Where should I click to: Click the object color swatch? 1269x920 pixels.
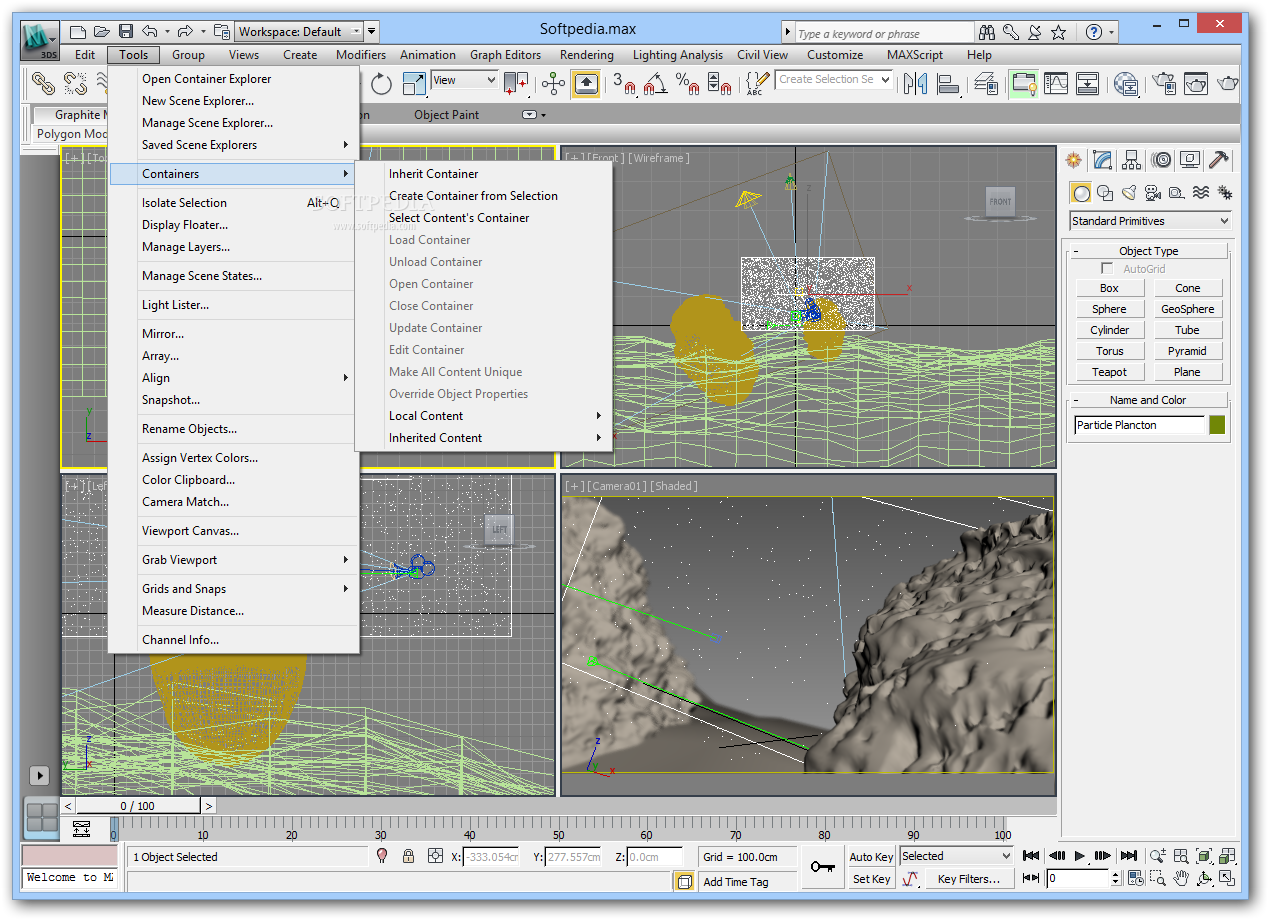pos(1217,425)
